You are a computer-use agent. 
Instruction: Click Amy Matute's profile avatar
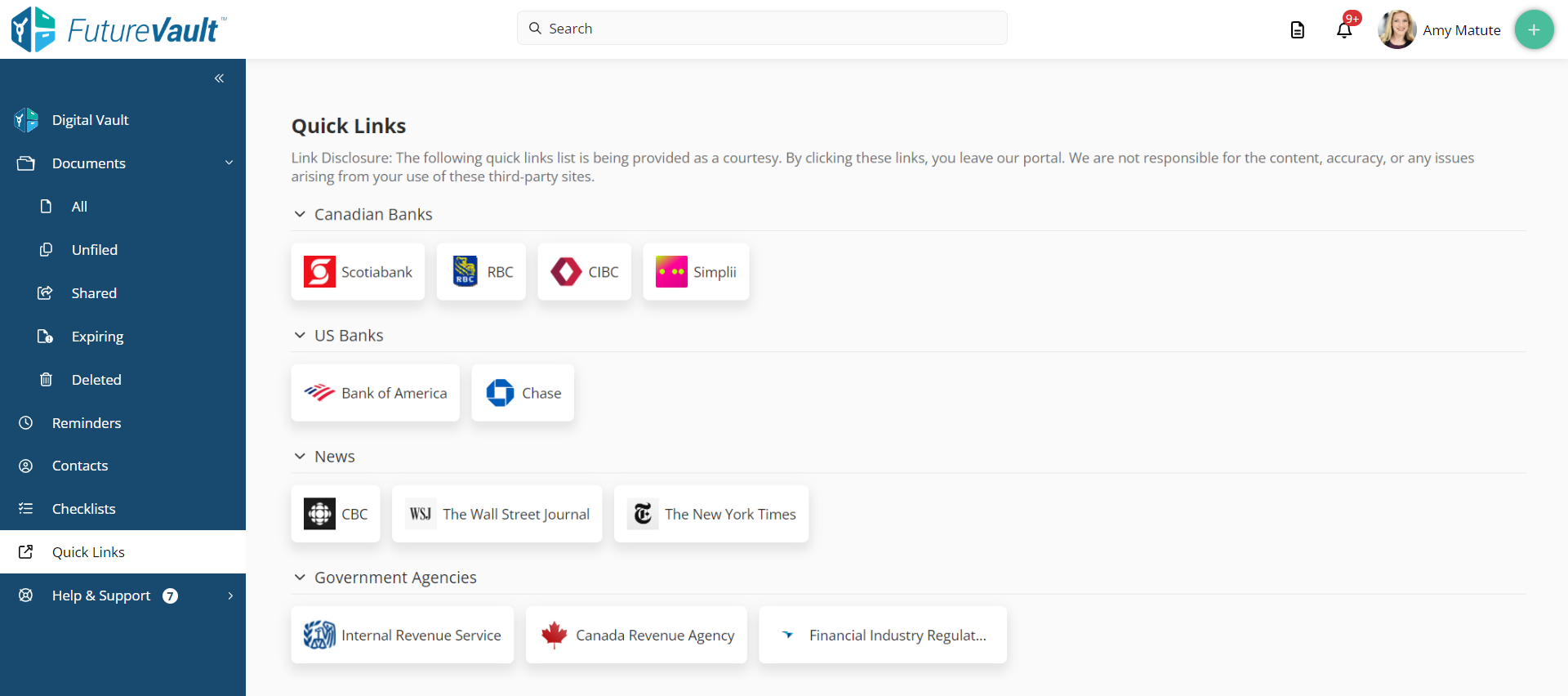(1396, 29)
